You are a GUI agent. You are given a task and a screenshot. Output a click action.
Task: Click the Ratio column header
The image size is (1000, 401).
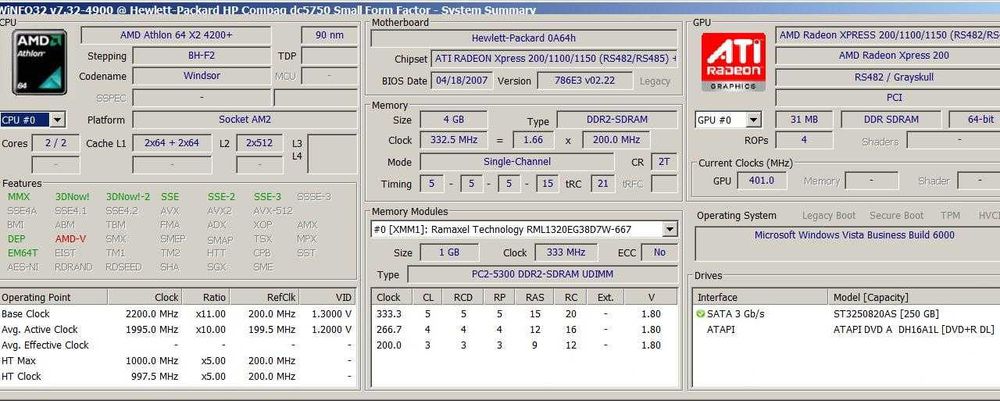pyautogui.click(x=206, y=297)
